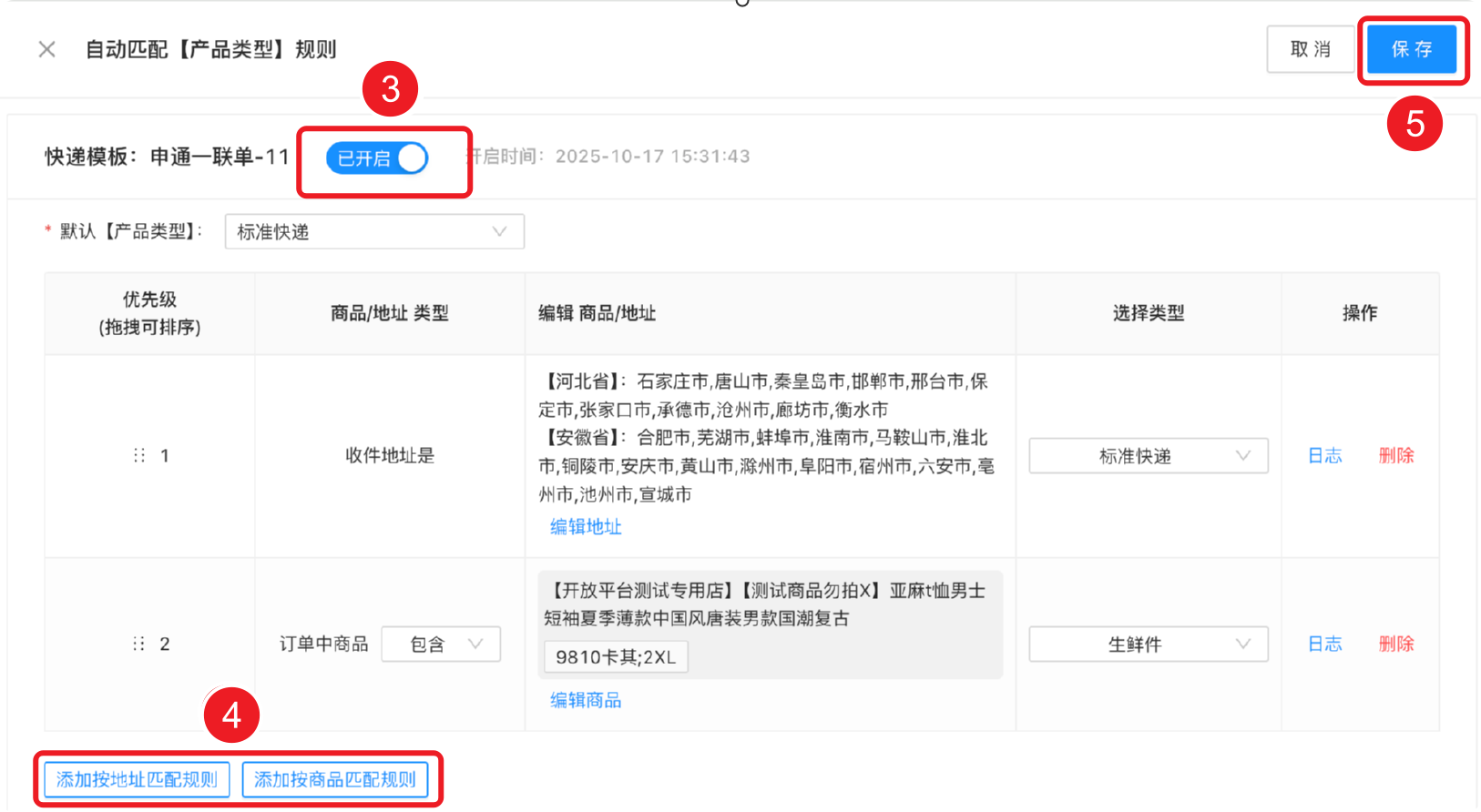Open 日志 for the address rule row

coord(1324,456)
